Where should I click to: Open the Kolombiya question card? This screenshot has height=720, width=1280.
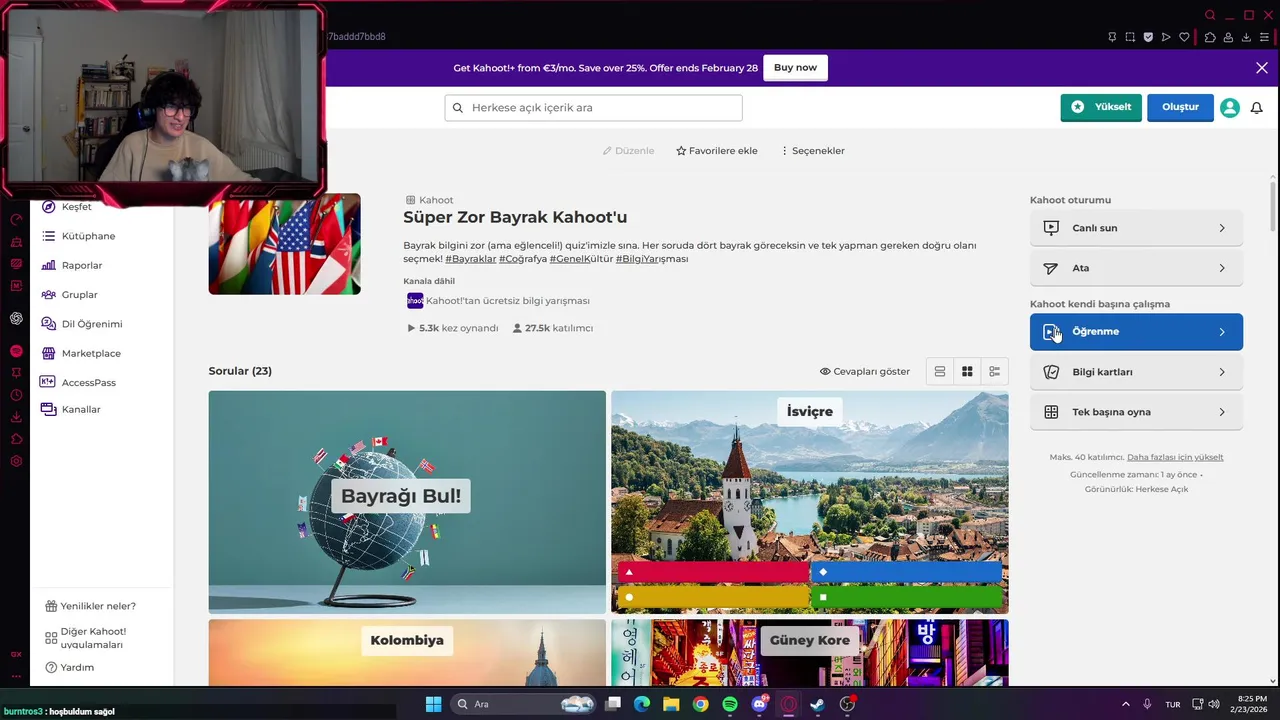tap(407, 652)
